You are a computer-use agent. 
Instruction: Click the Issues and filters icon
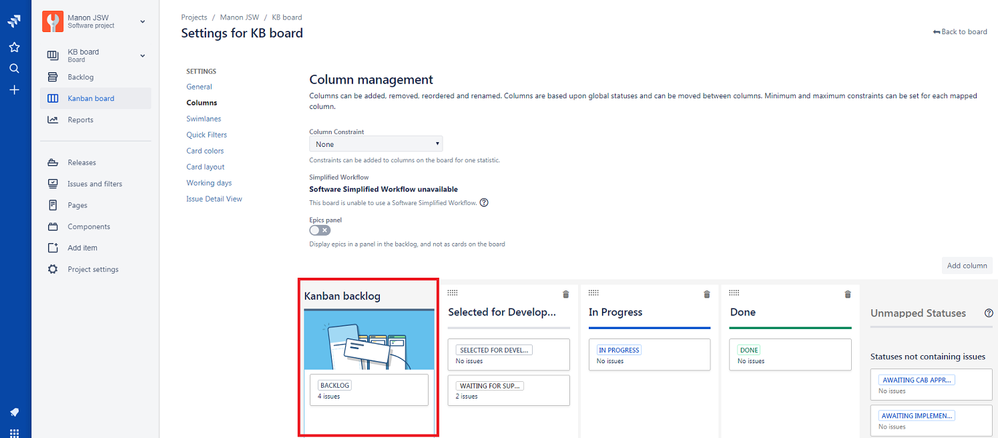coord(53,184)
